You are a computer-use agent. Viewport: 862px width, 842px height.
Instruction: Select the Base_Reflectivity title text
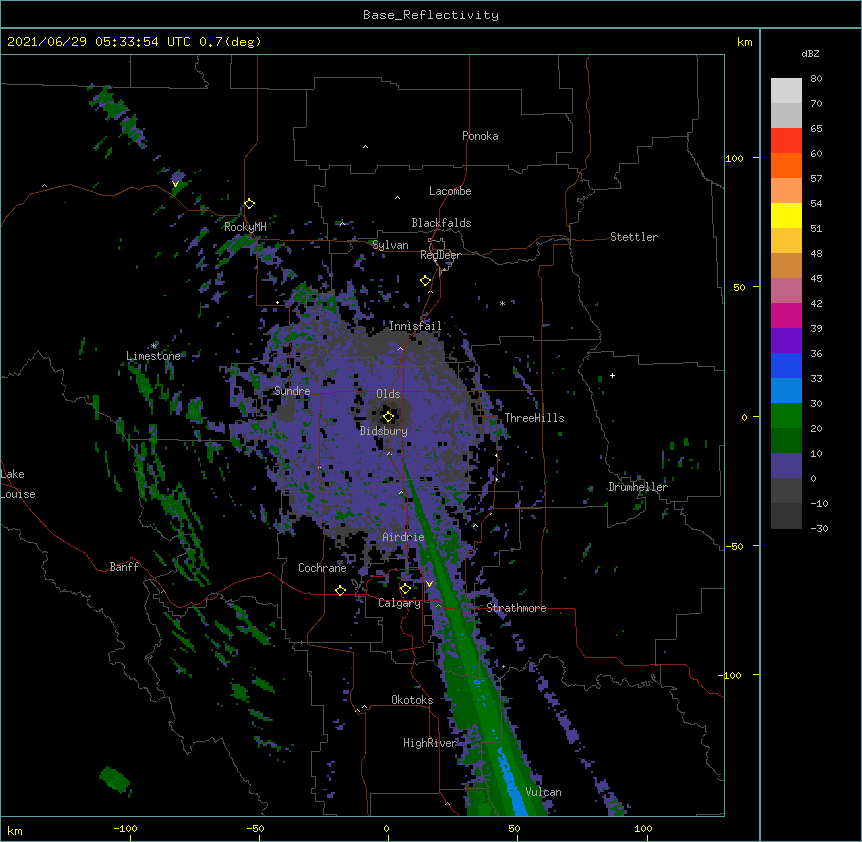pos(431,15)
